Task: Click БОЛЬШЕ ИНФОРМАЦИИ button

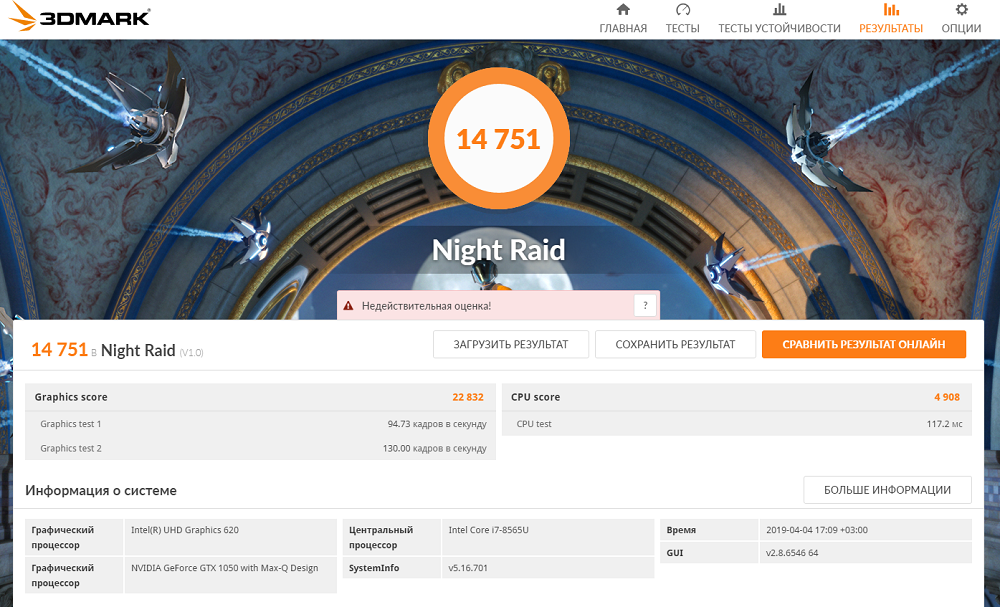Action: (887, 490)
